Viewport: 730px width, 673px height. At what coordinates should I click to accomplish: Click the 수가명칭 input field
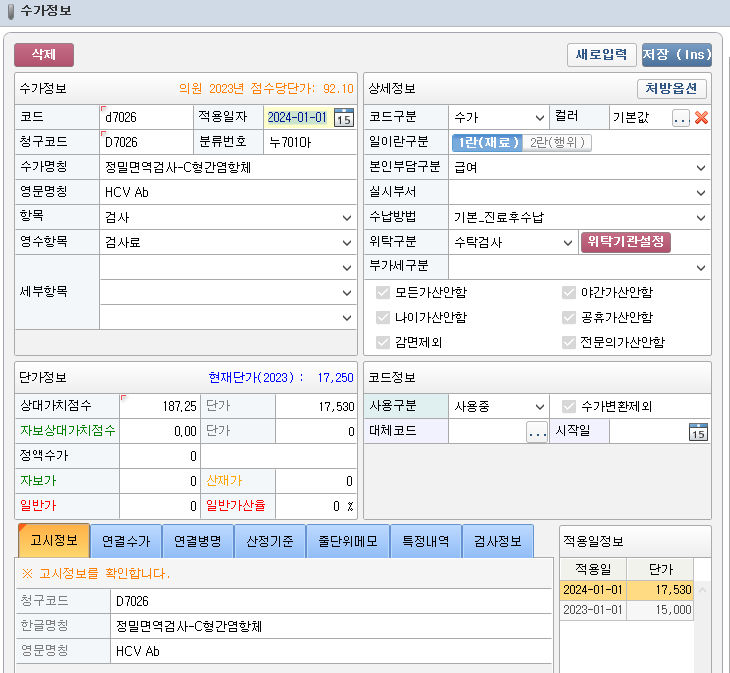[228, 167]
